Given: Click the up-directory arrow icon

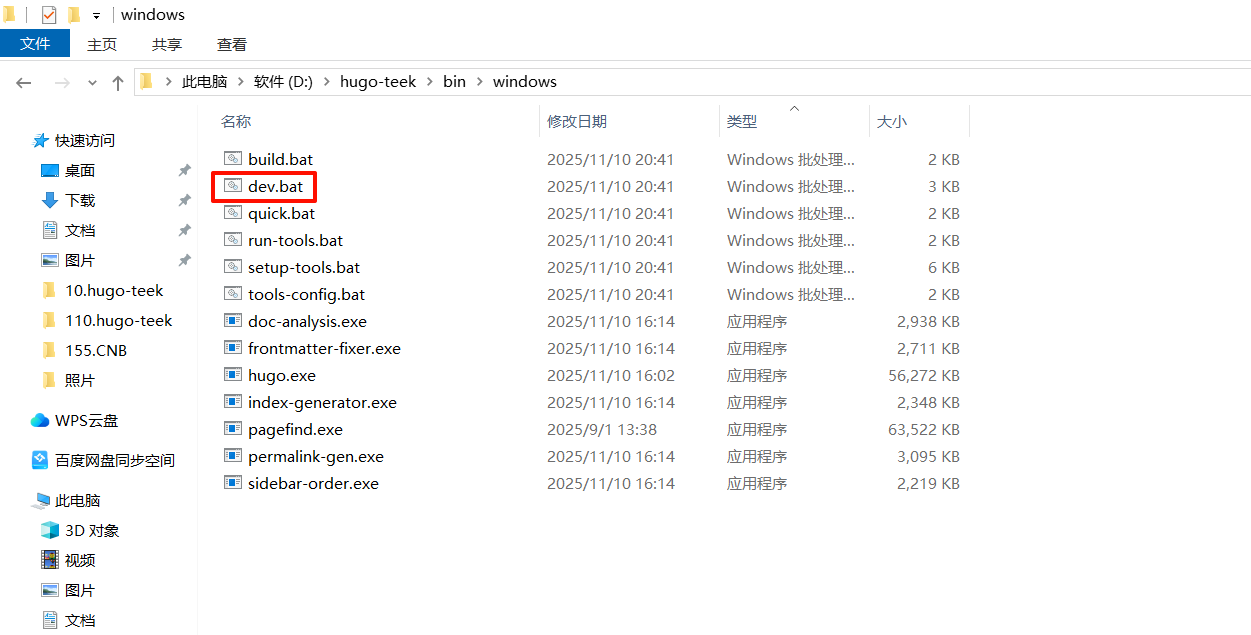Looking at the screenshot, I should point(118,82).
